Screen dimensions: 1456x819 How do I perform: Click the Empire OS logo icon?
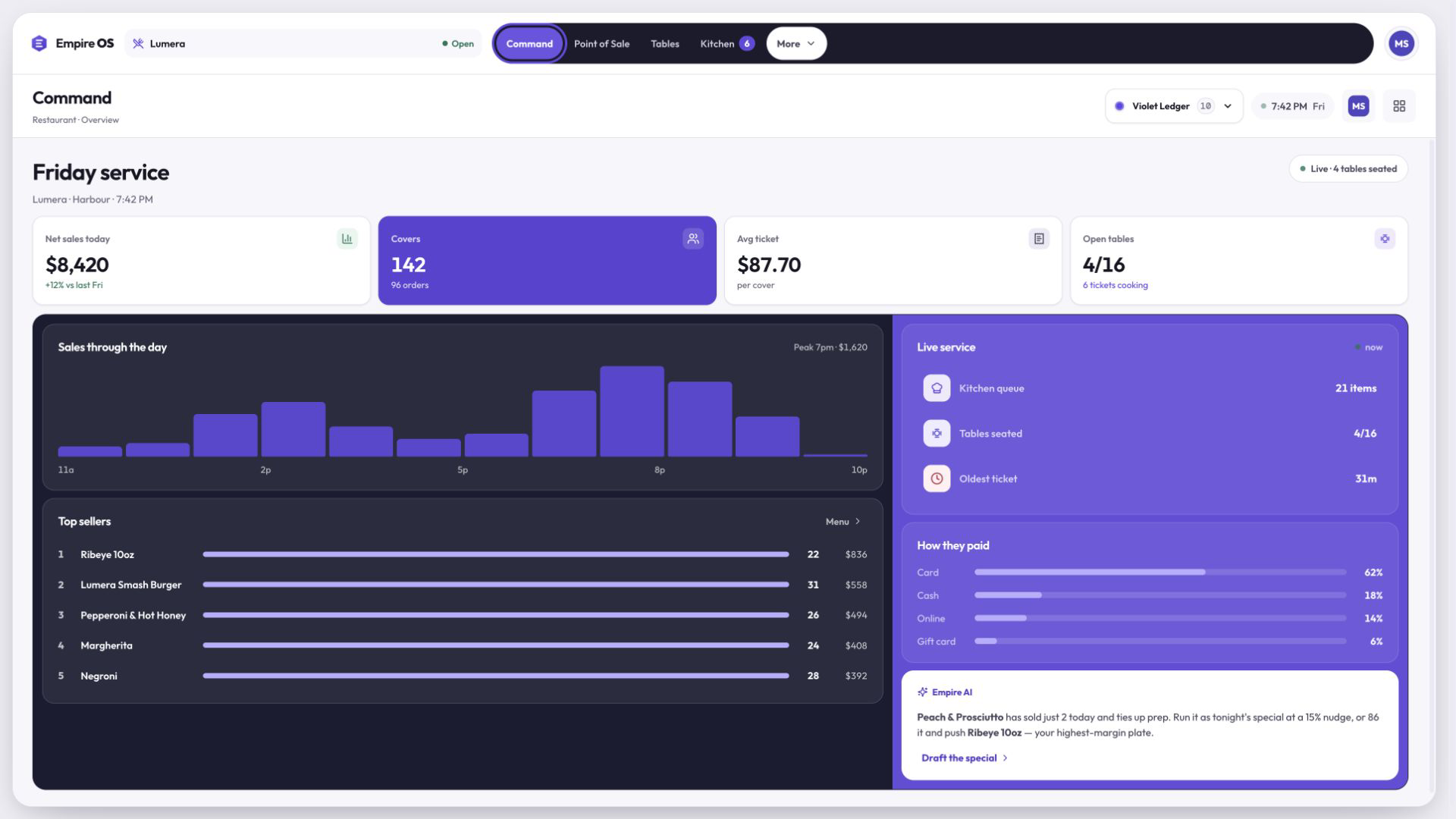pyautogui.click(x=39, y=43)
